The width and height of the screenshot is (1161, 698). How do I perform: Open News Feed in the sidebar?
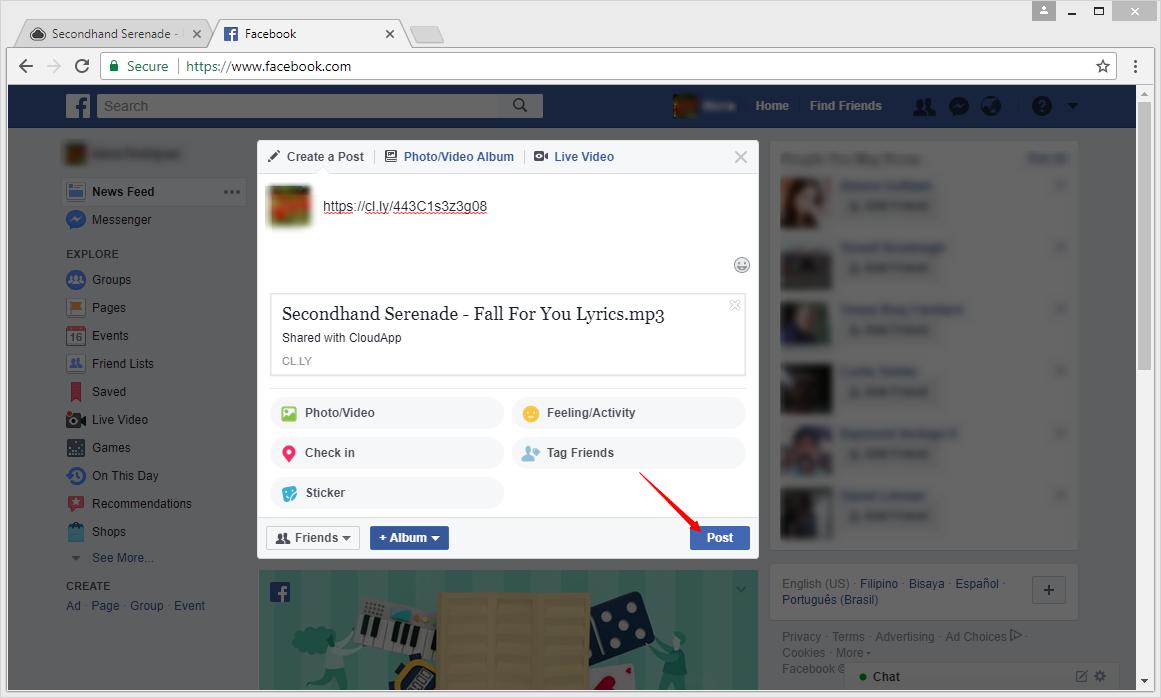point(123,192)
